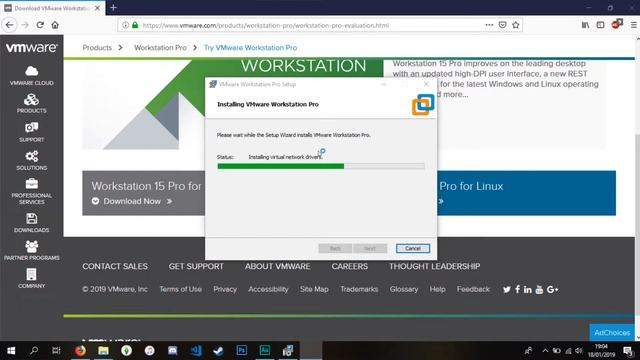The width and height of the screenshot is (640, 360).
Task: Open the About VMware footer link
Action: (x=278, y=267)
